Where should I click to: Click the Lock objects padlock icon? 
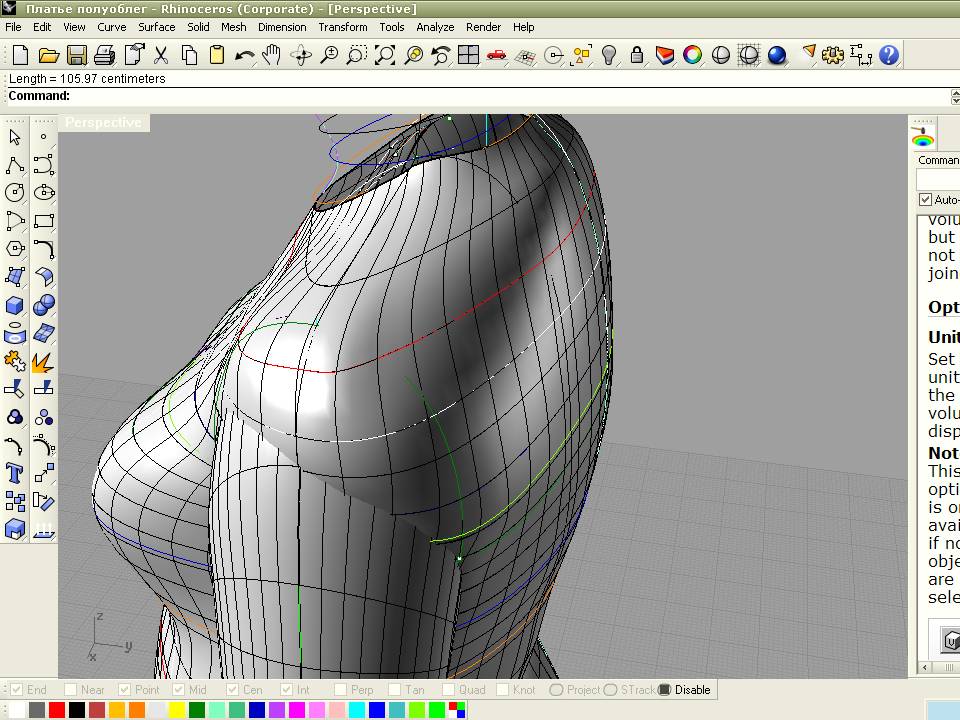pyautogui.click(x=637, y=56)
